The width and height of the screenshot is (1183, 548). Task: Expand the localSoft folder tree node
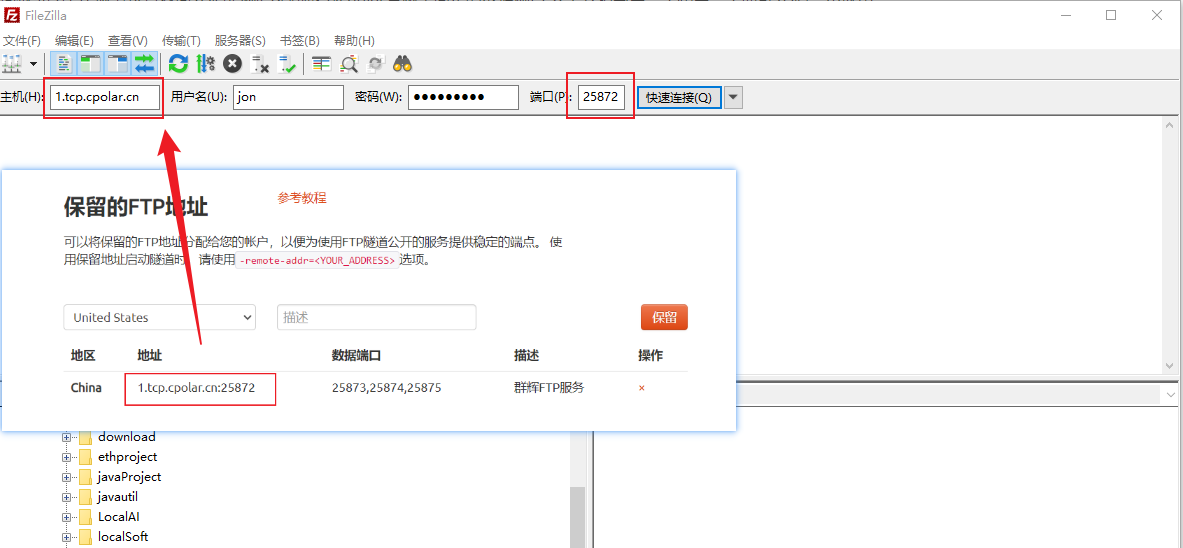(x=66, y=537)
